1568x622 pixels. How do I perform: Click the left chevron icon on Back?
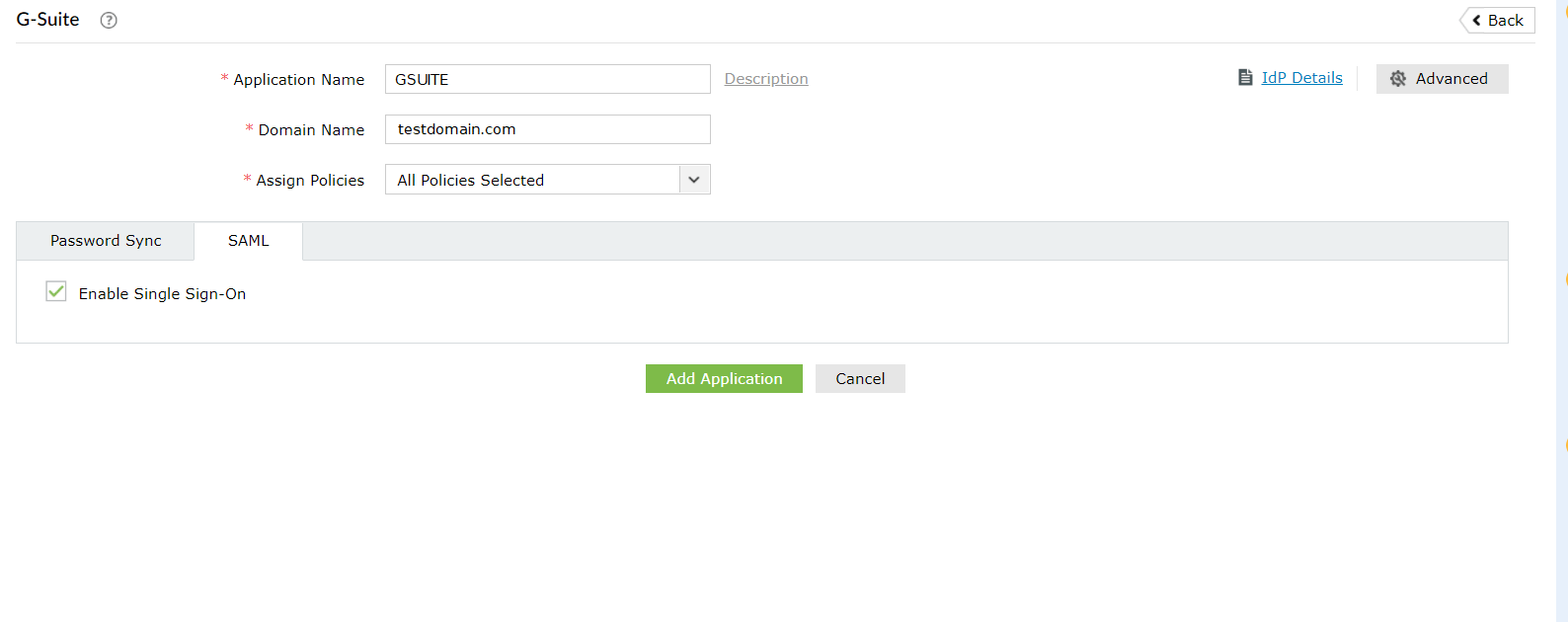(1476, 21)
